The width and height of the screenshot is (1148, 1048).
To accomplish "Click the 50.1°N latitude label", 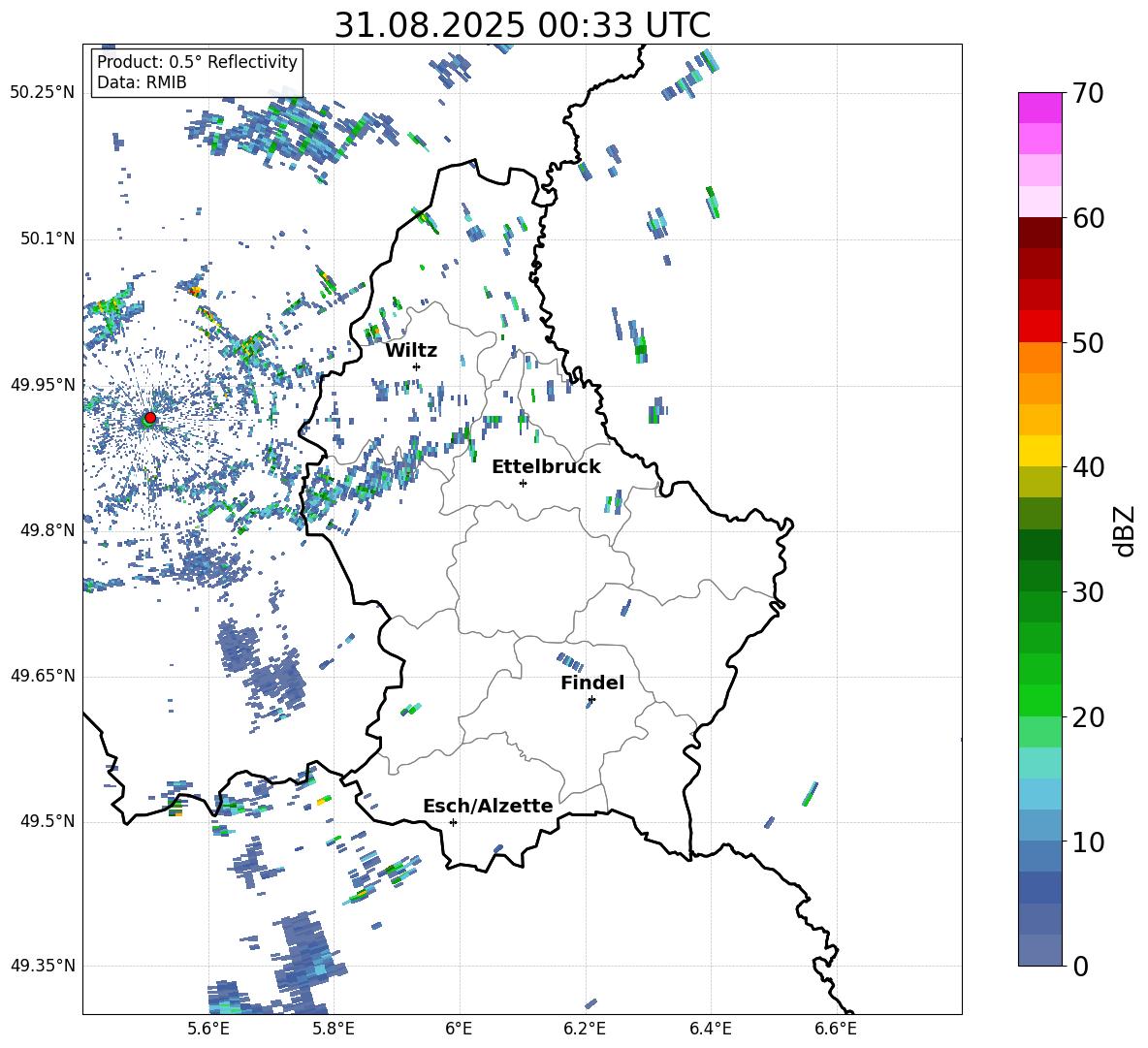I will coord(47,239).
